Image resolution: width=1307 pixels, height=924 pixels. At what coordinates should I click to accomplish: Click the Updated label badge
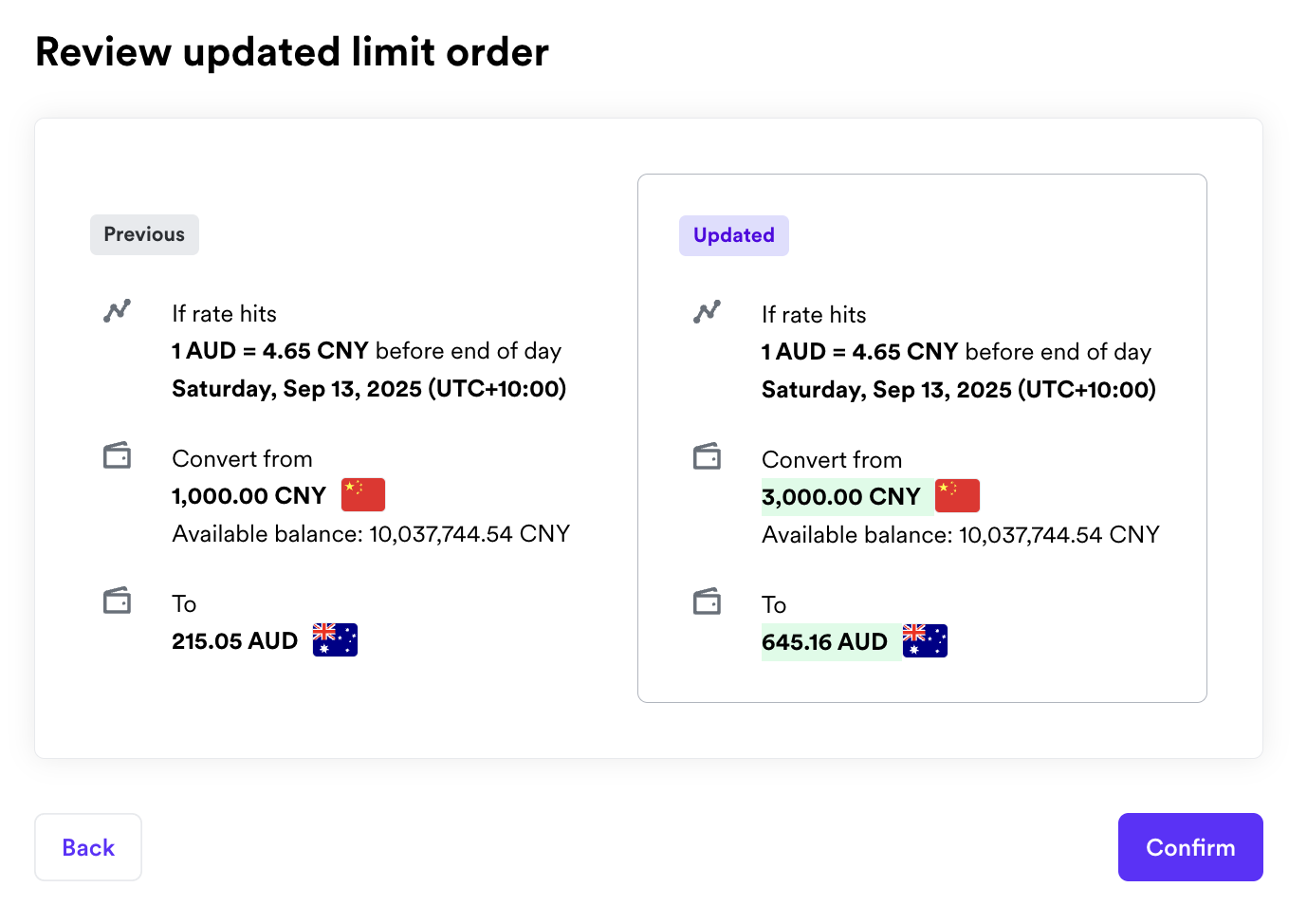[733, 235]
